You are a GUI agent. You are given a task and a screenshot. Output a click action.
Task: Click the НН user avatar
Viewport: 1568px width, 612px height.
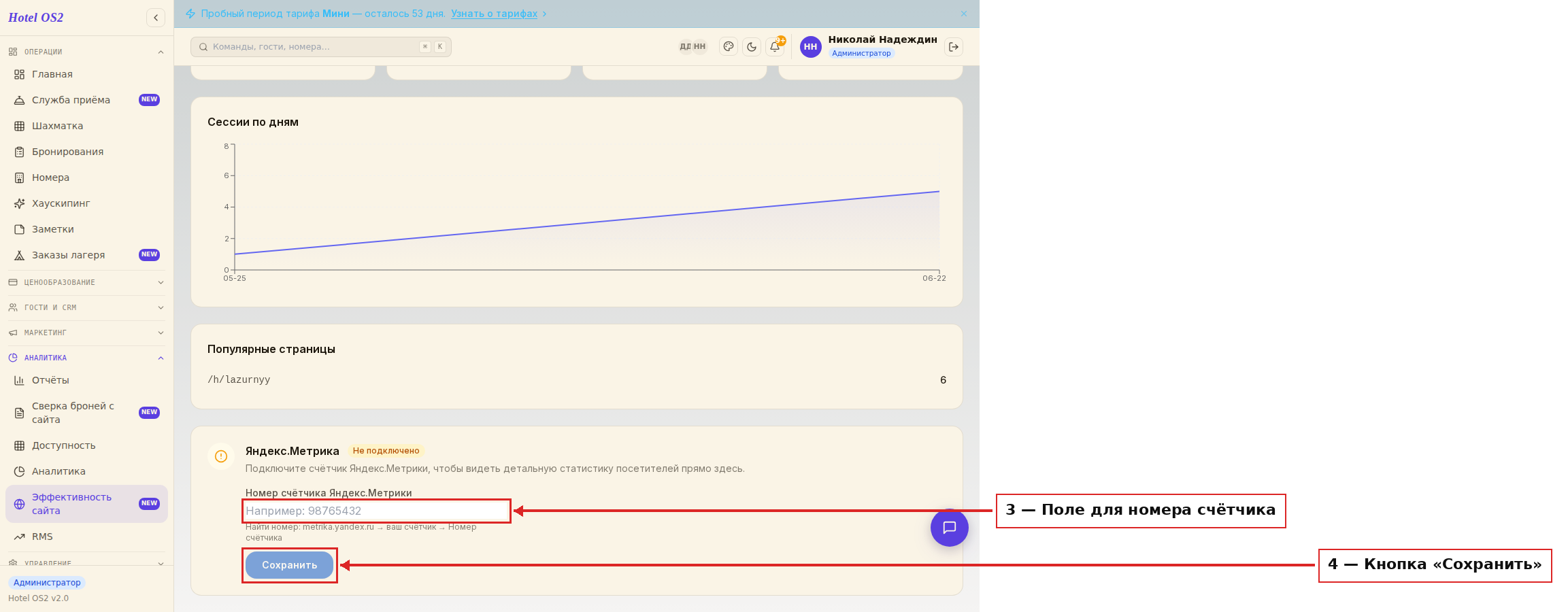click(810, 47)
